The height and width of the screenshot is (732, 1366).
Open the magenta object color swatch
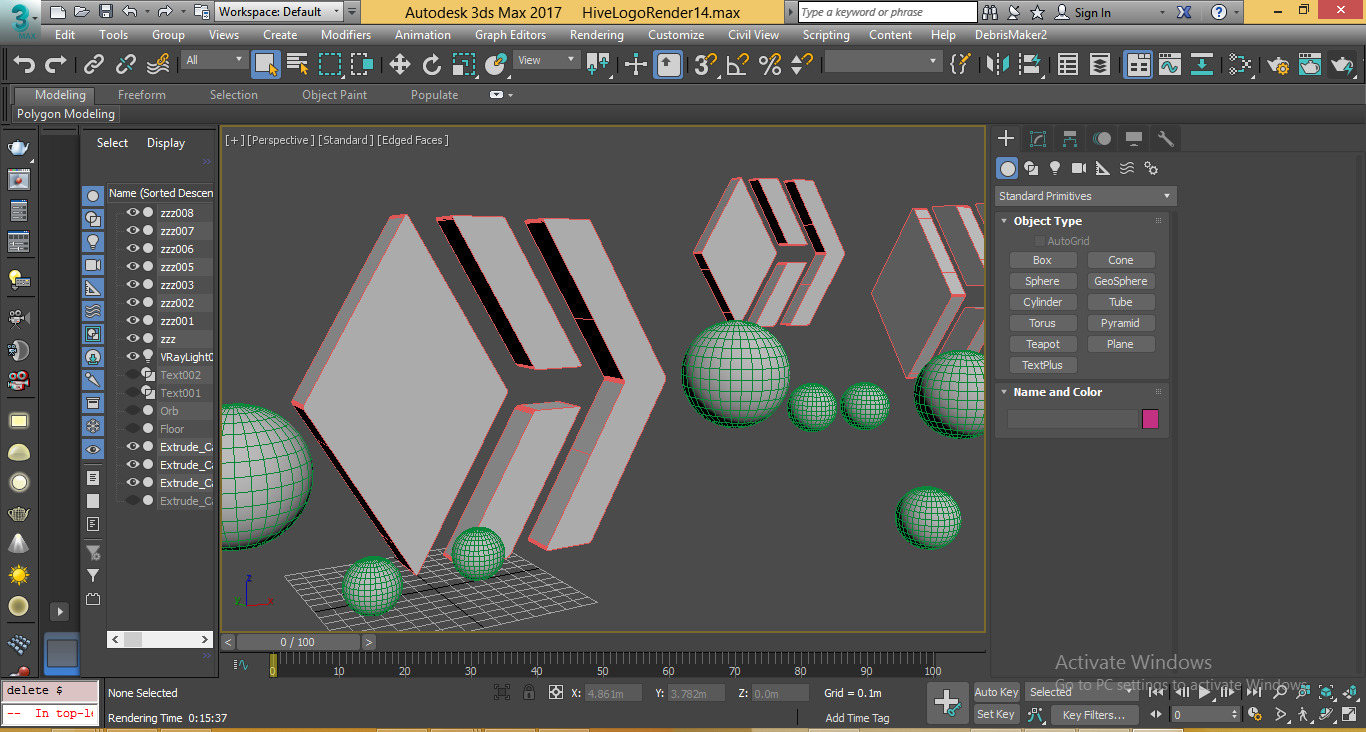point(1150,419)
